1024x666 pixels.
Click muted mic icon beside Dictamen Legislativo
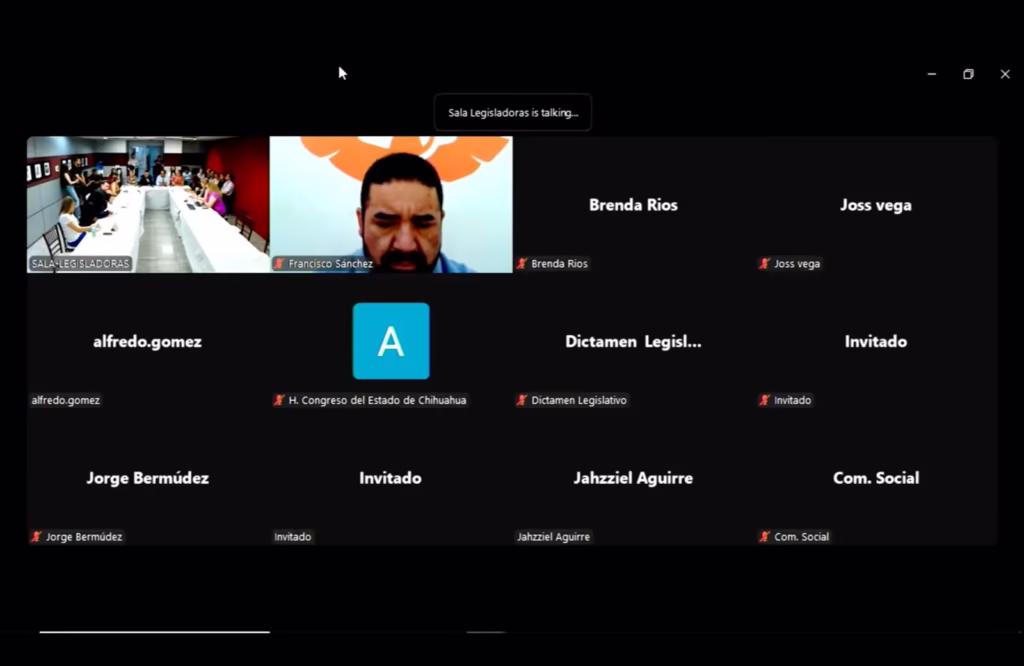522,400
